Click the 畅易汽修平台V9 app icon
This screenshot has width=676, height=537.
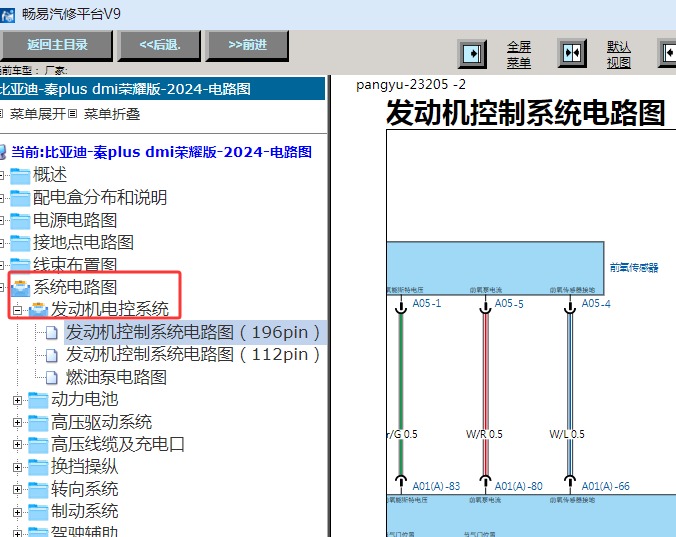pyautogui.click(x=7, y=15)
